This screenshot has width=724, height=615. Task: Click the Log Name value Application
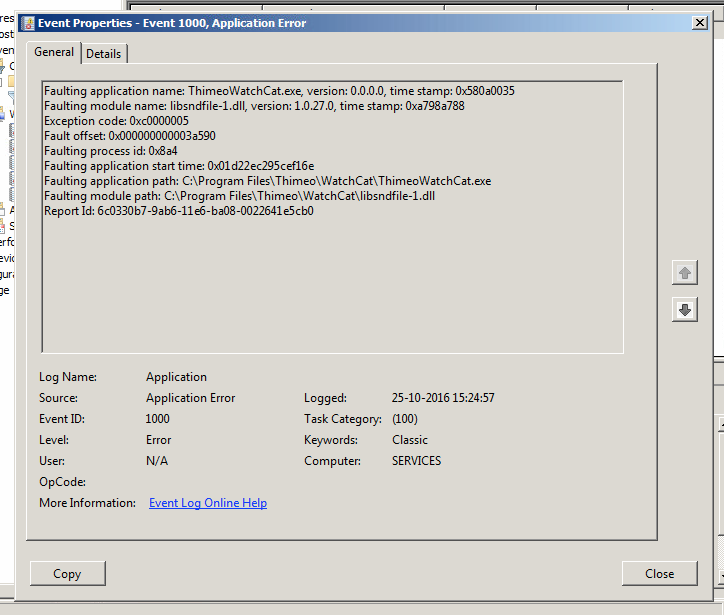[x=176, y=377]
